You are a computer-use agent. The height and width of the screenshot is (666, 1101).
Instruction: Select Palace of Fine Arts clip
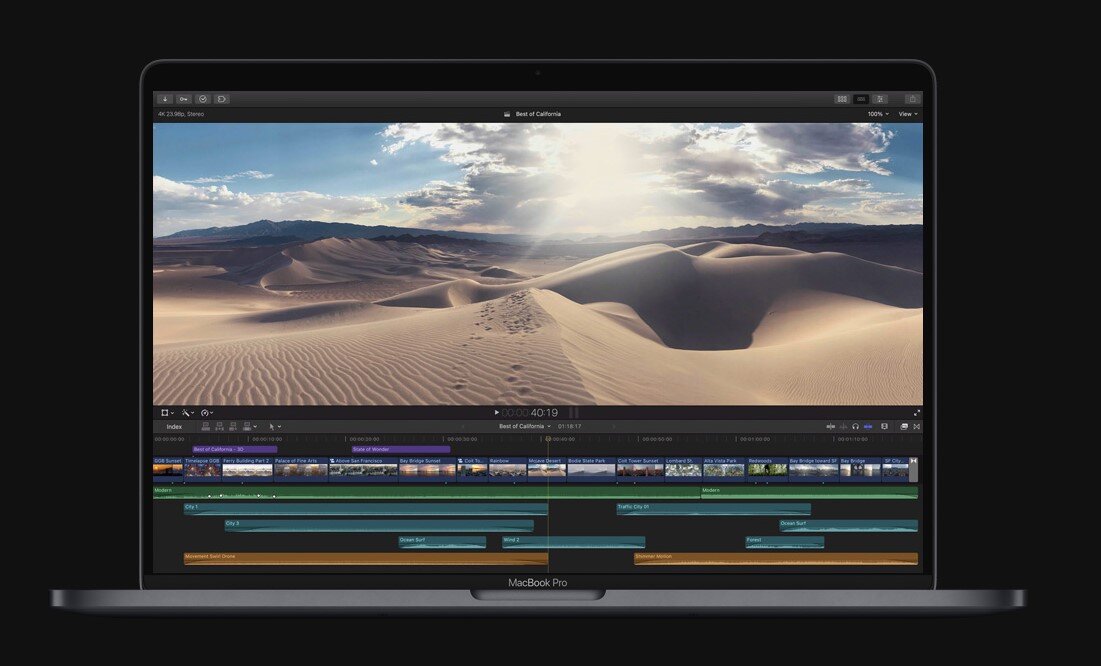pyautogui.click(x=301, y=469)
